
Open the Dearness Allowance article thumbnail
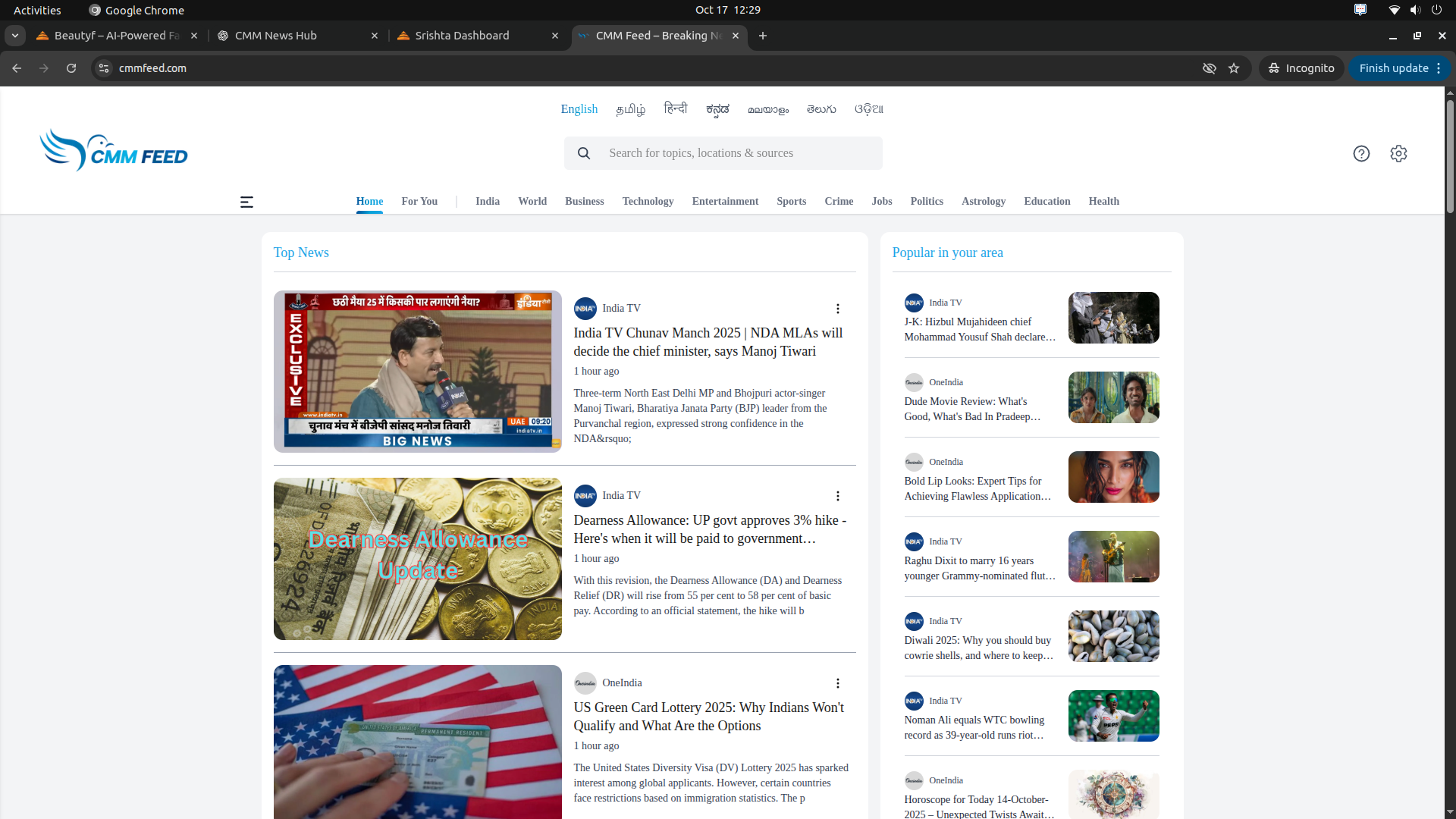(x=417, y=559)
